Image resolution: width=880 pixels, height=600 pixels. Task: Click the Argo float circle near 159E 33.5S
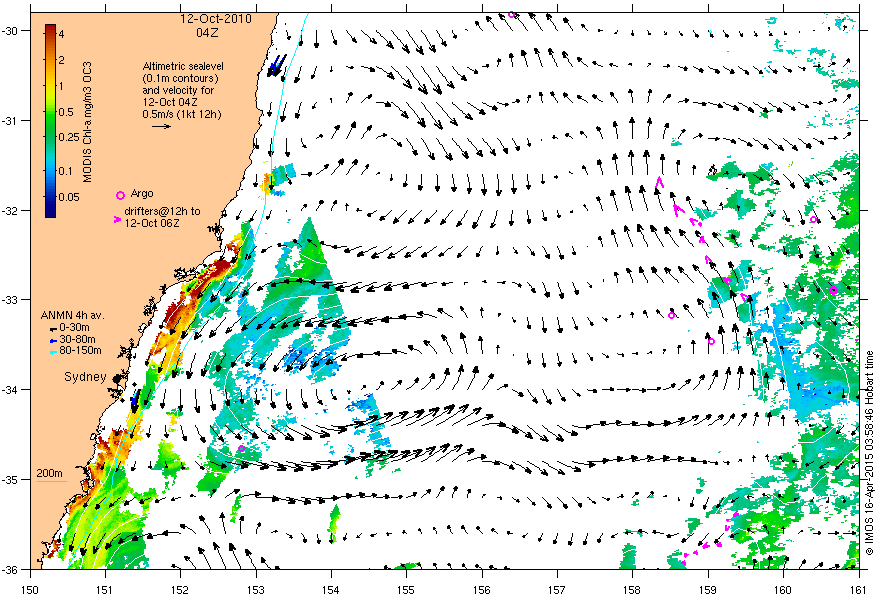pos(711,341)
